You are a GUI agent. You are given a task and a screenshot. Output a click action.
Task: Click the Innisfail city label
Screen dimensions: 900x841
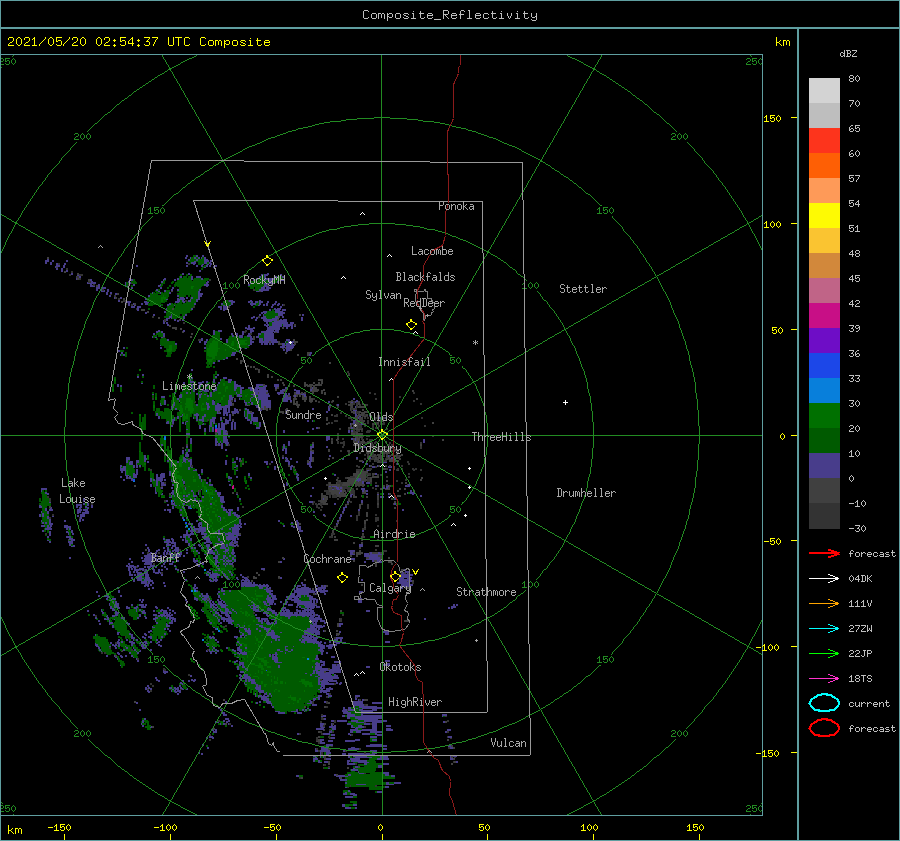(x=404, y=362)
